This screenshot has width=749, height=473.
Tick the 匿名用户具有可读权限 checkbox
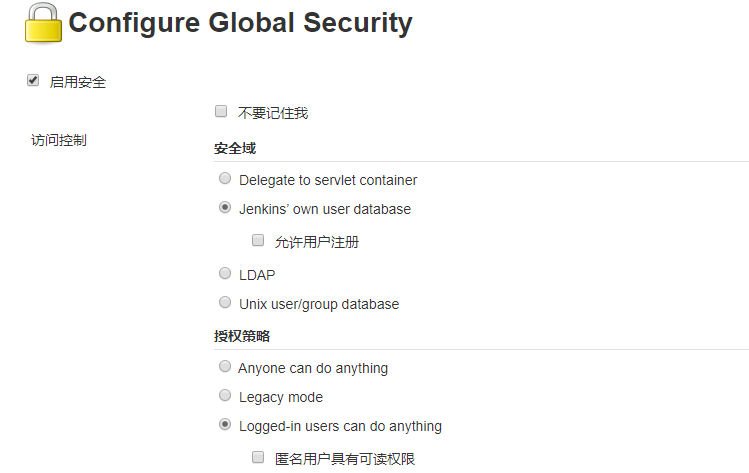[x=258, y=458]
